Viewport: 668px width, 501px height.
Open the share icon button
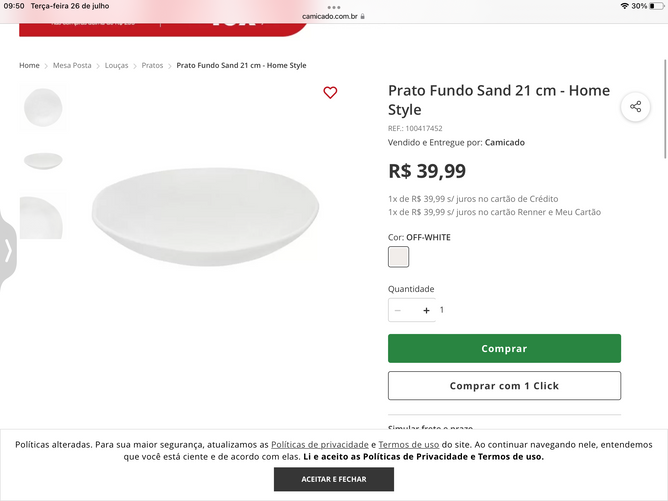pyautogui.click(x=635, y=106)
